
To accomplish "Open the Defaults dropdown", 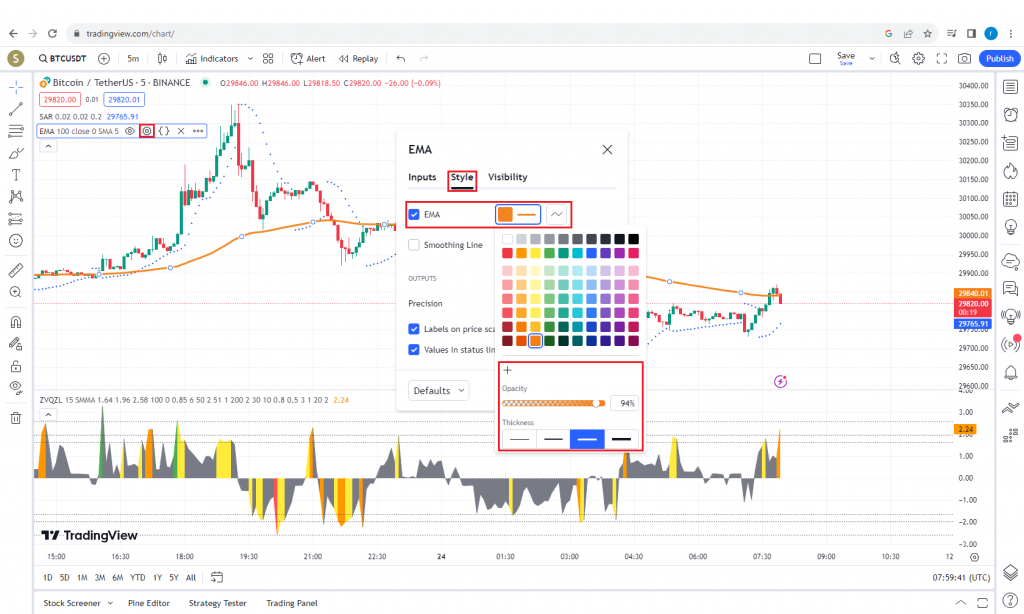I will click(439, 391).
